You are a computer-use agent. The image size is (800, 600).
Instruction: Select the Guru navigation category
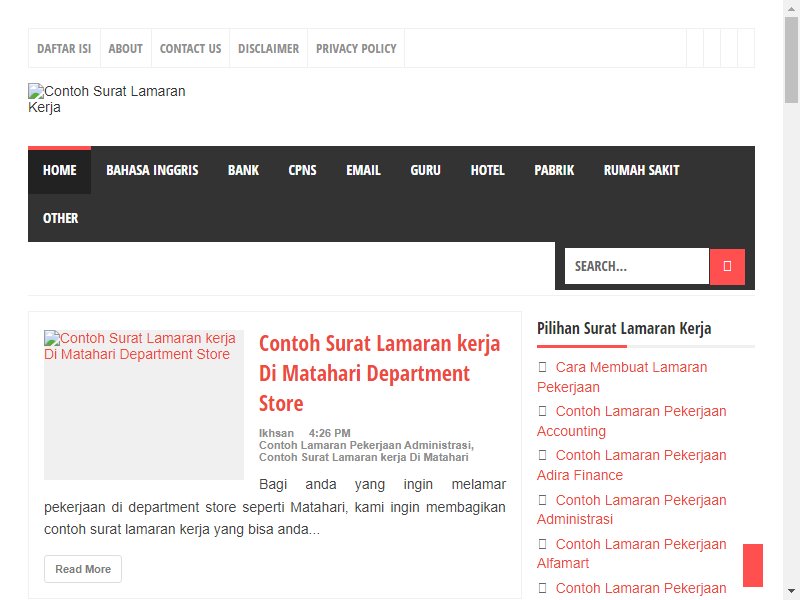426,170
